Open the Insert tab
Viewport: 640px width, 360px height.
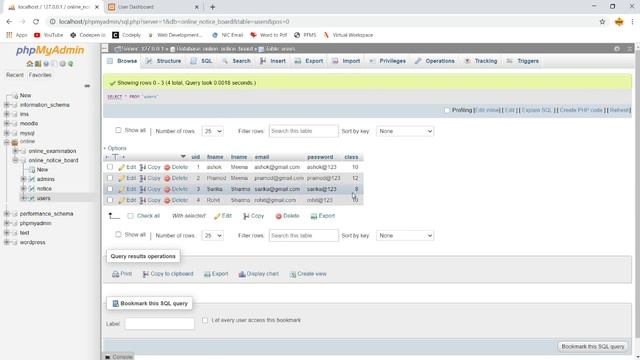[273, 61]
